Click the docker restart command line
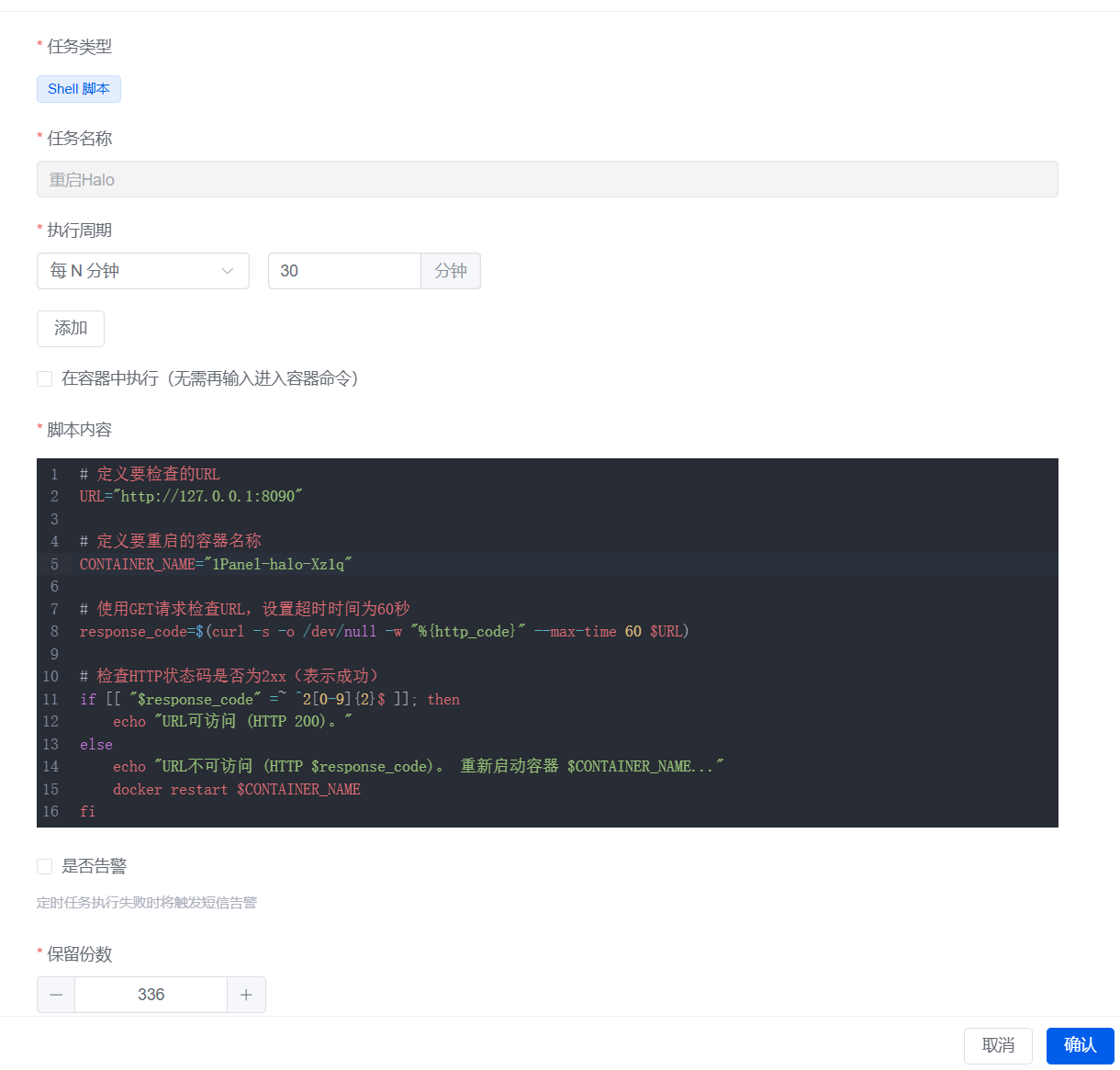Viewport: 1120px width, 1070px height. [236, 790]
